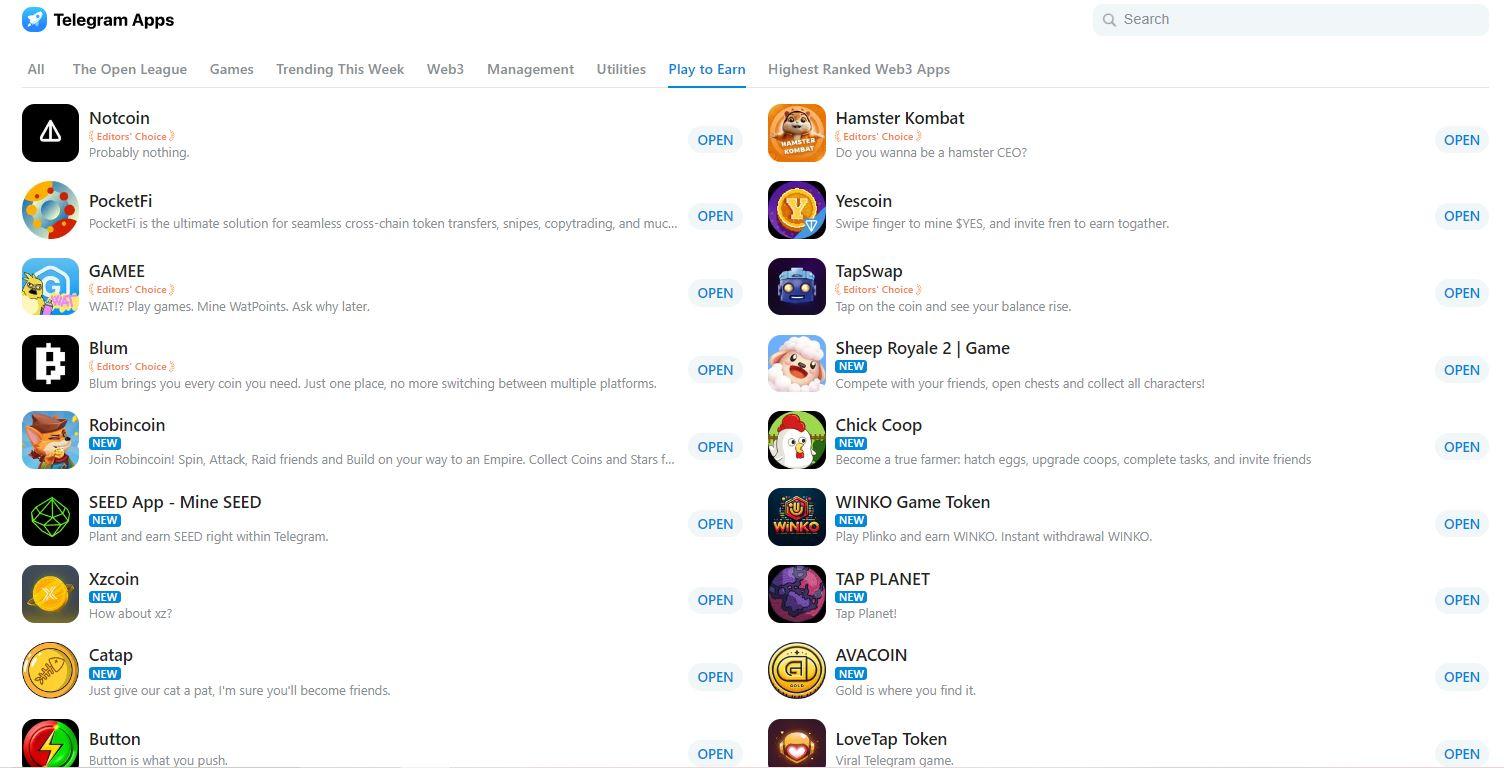Select the Blum app icon
The image size is (1504, 768).
click(50, 364)
